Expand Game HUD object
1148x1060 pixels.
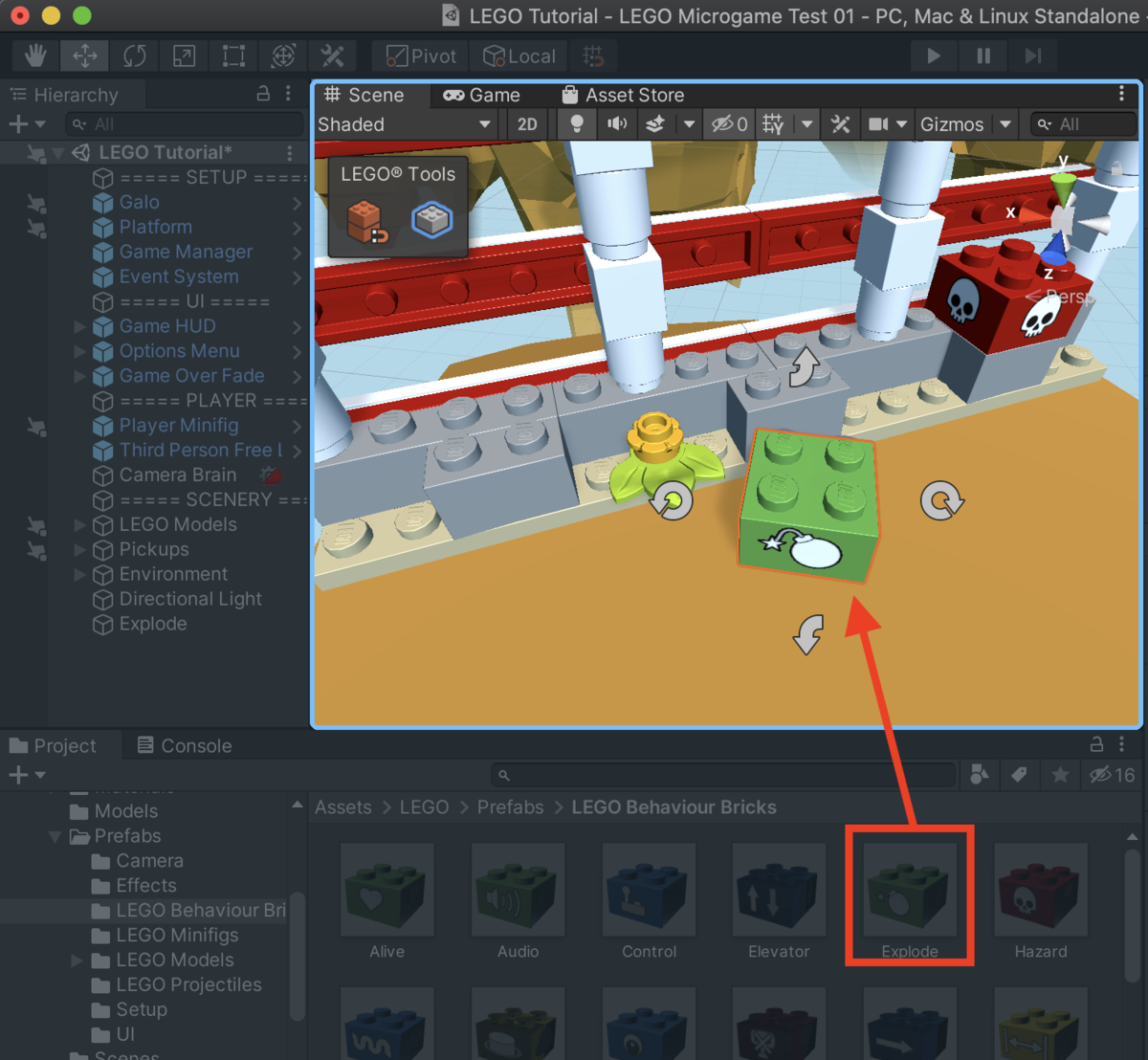[80, 326]
